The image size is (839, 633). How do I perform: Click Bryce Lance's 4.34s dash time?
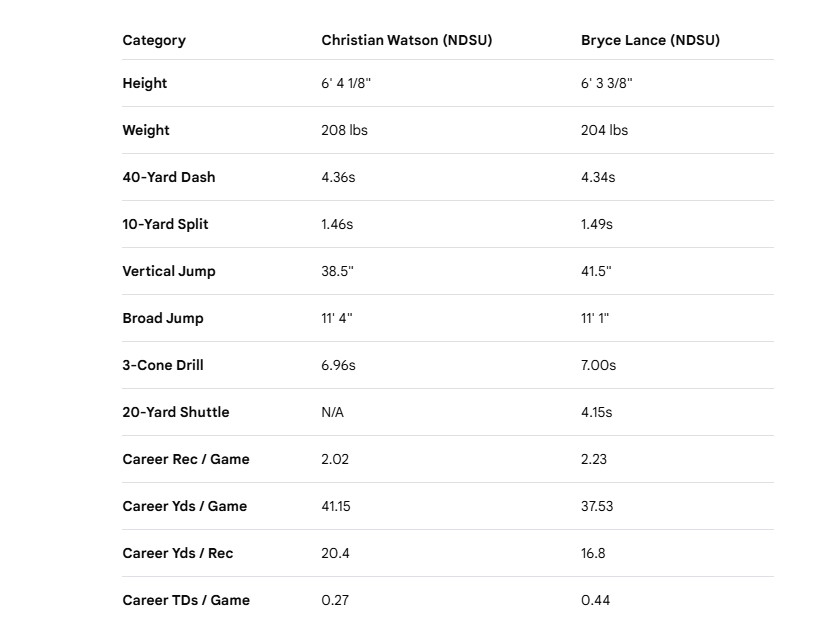point(598,177)
